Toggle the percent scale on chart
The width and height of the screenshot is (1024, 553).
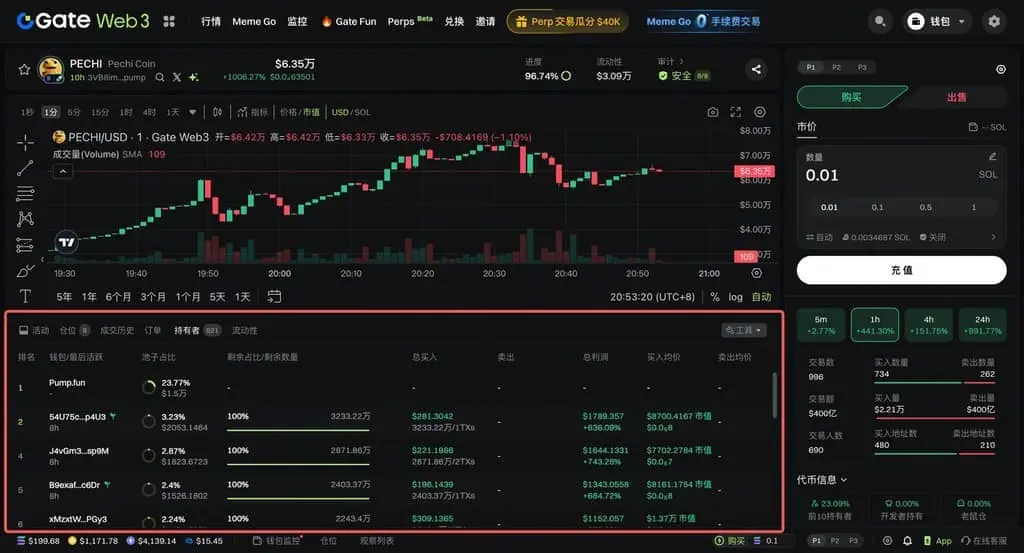coord(714,297)
